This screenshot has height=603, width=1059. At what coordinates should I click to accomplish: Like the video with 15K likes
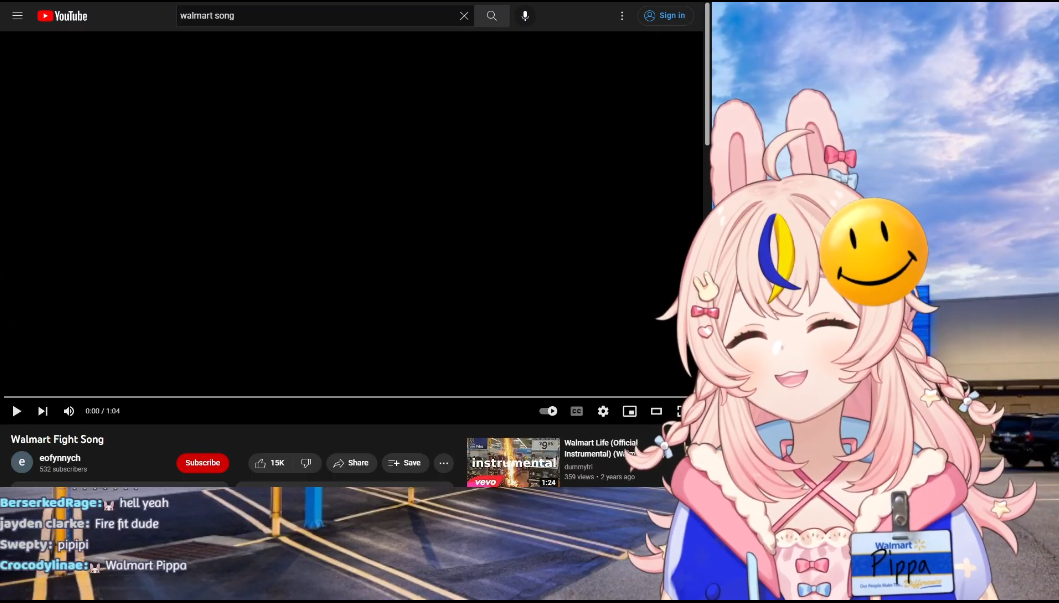pyautogui.click(x=270, y=463)
